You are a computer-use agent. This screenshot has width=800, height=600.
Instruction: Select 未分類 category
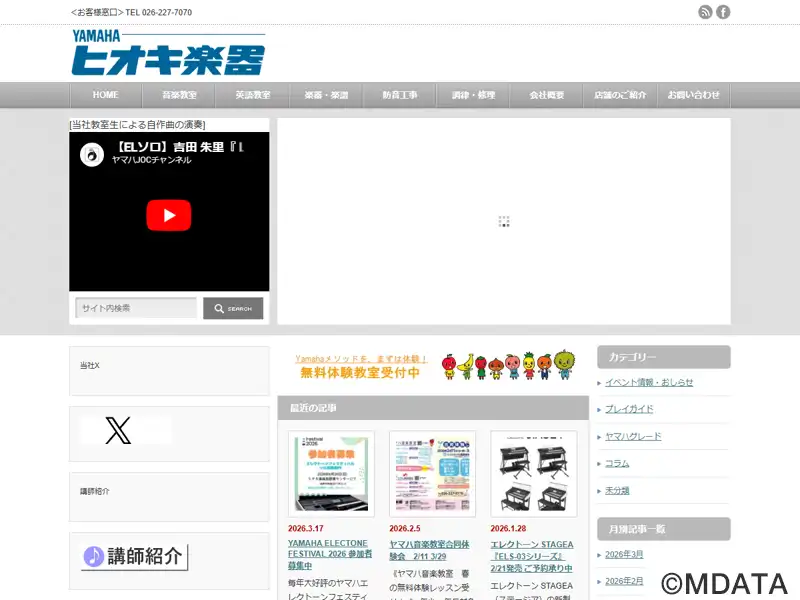(x=617, y=490)
